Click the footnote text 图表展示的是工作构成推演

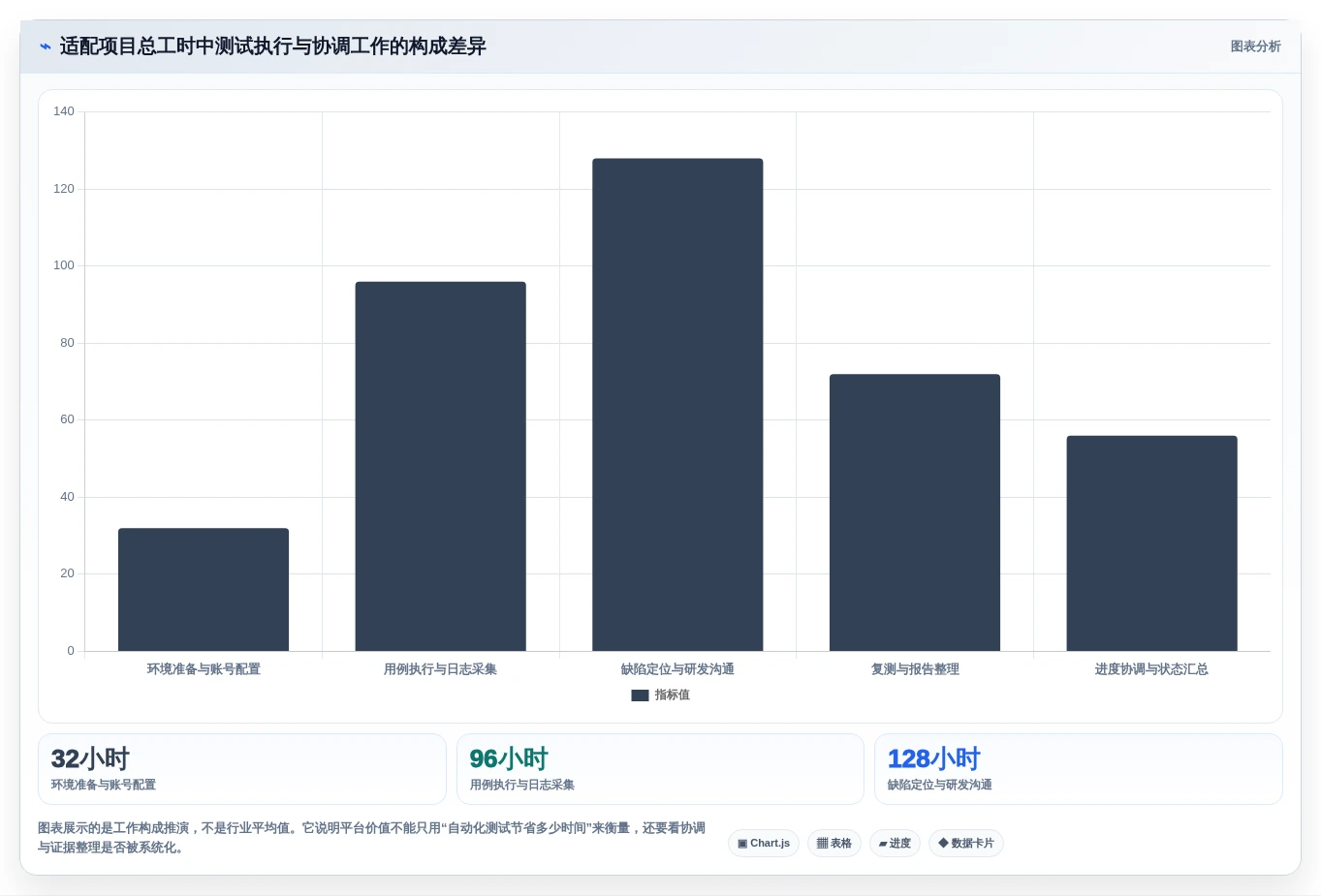pyautogui.click(x=372, y=838)
